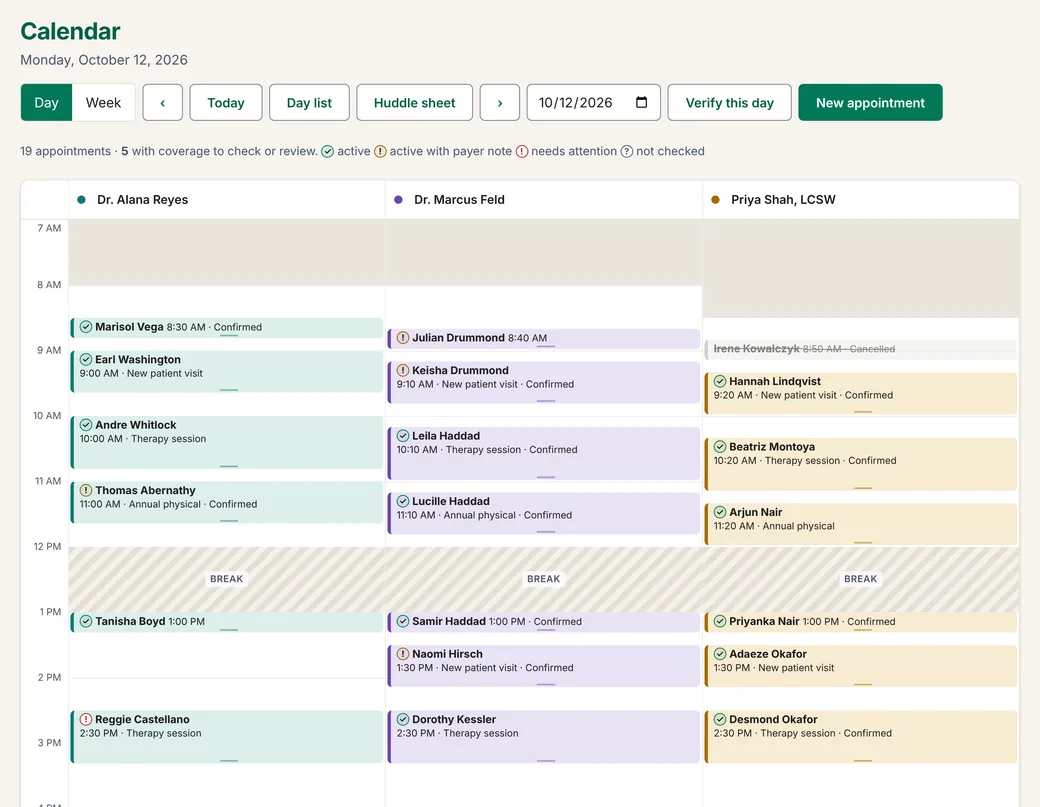The width and height of the screenshot is (1040, 807).
Task: Open Lucille Haddad annual physical
Action: pos(544,513)
